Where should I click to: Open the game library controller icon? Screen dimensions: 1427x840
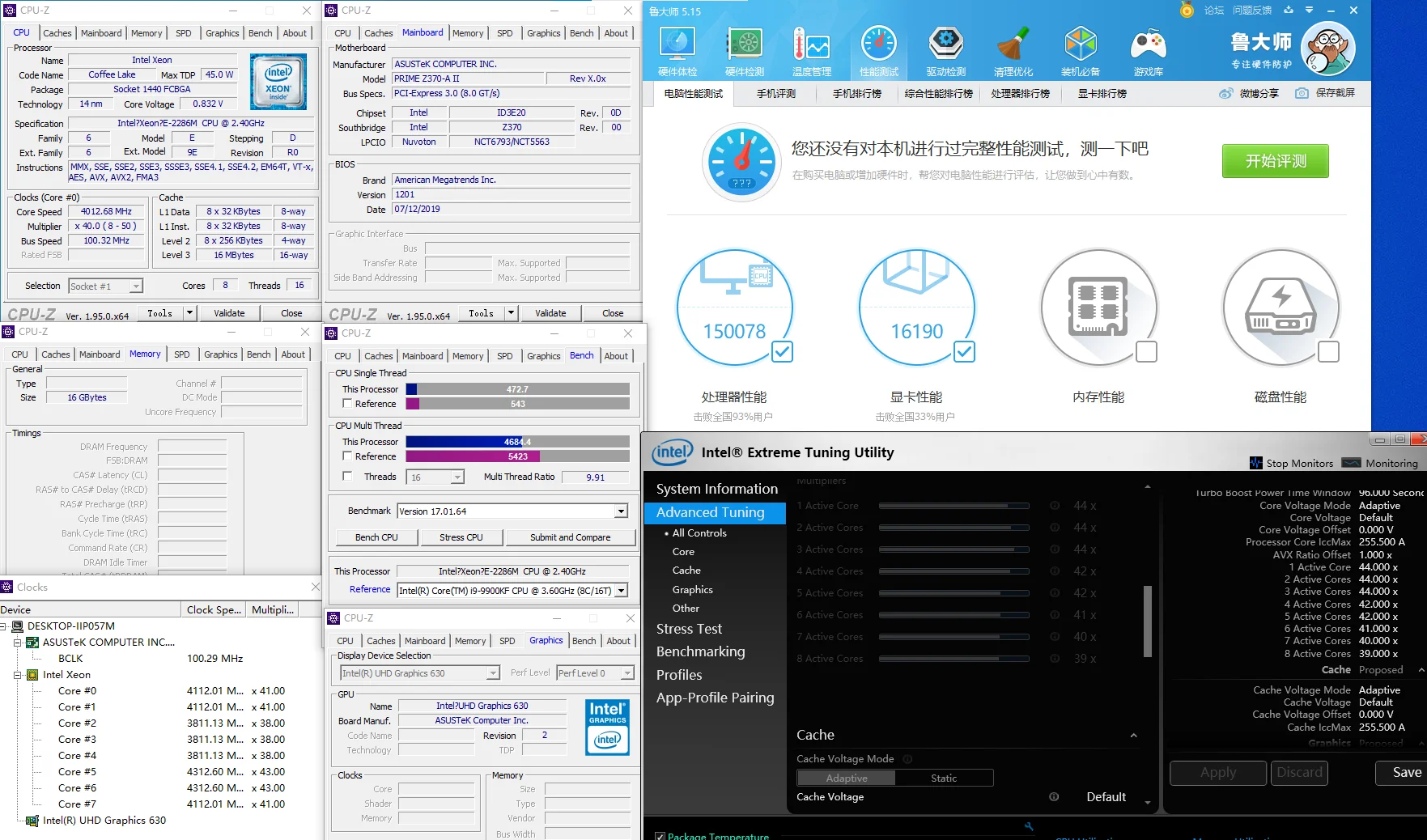click(1148, 50)
